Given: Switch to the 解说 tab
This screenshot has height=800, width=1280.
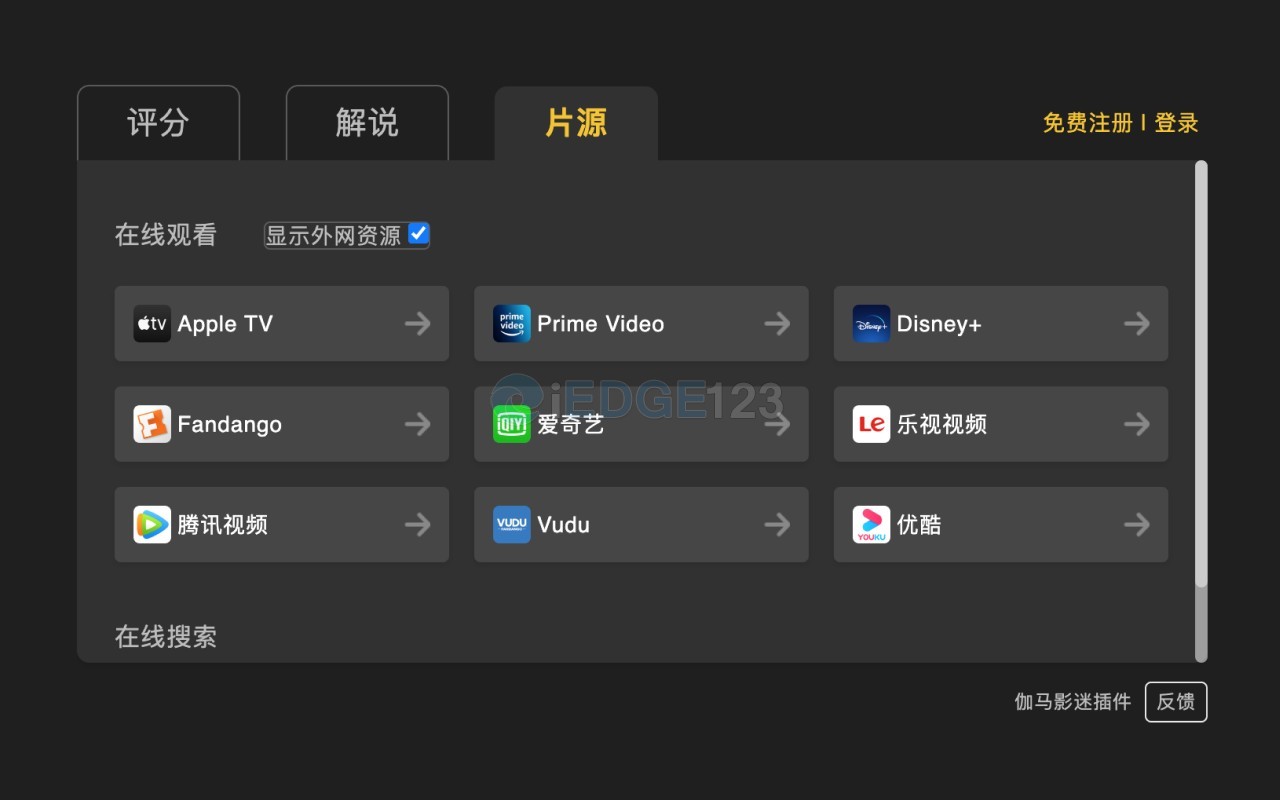Looking at the screenshot, I should [x=367, y=123].
